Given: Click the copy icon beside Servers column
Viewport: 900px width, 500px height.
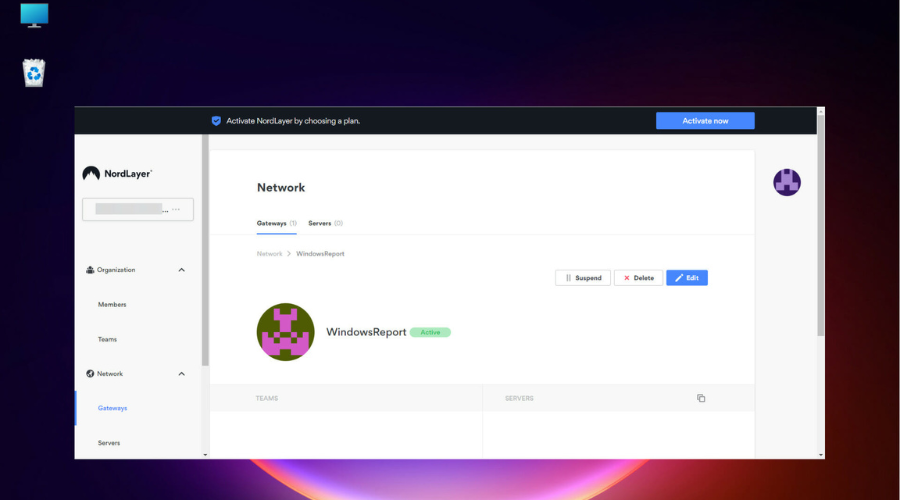Looking at the screenshot, I should pyautogui.click(x=701, y=398).
